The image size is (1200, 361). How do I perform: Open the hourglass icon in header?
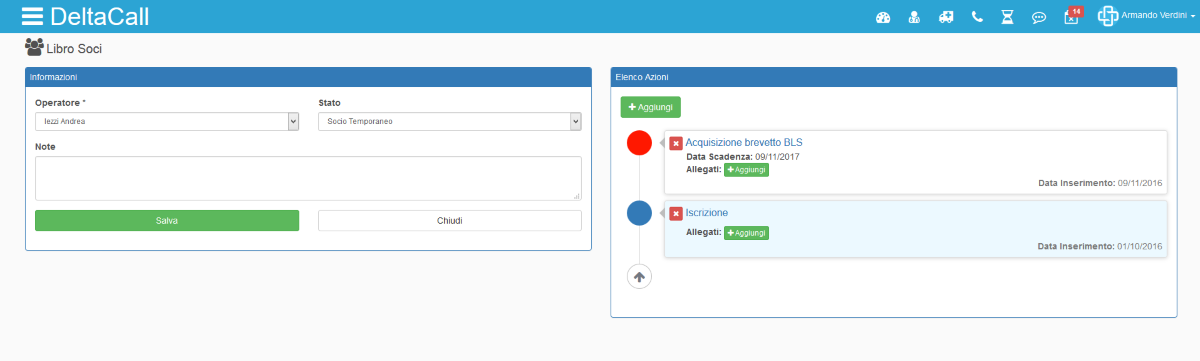pos(1008,17)
